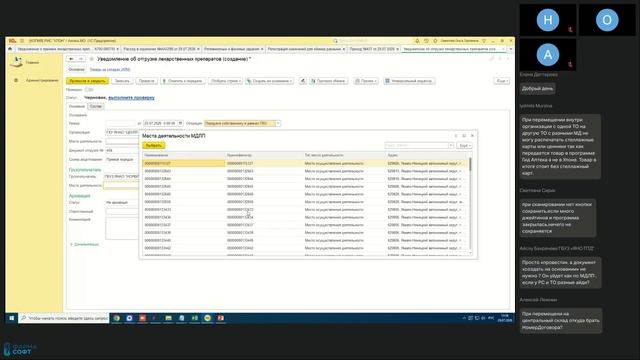
Task: Open the Печать dropdown
Action: click(366, 81)
